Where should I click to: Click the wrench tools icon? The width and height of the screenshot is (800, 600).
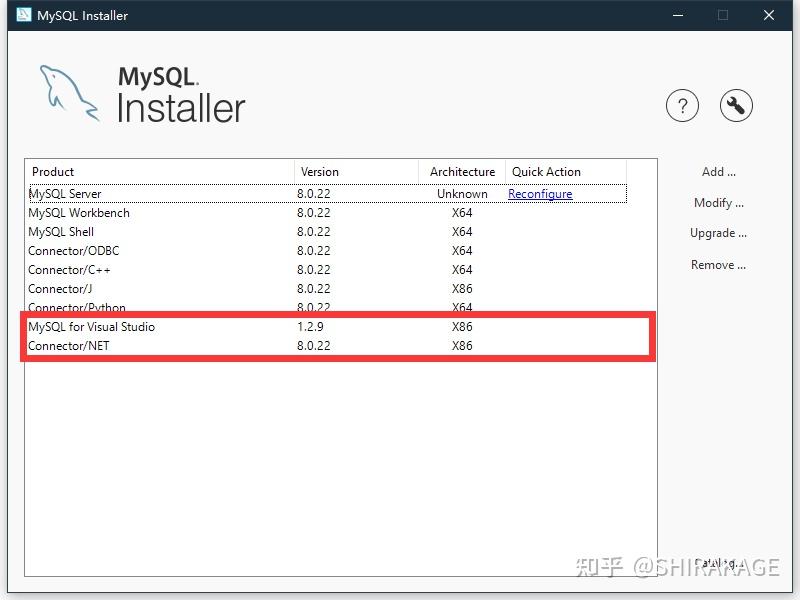click(736, 105)
